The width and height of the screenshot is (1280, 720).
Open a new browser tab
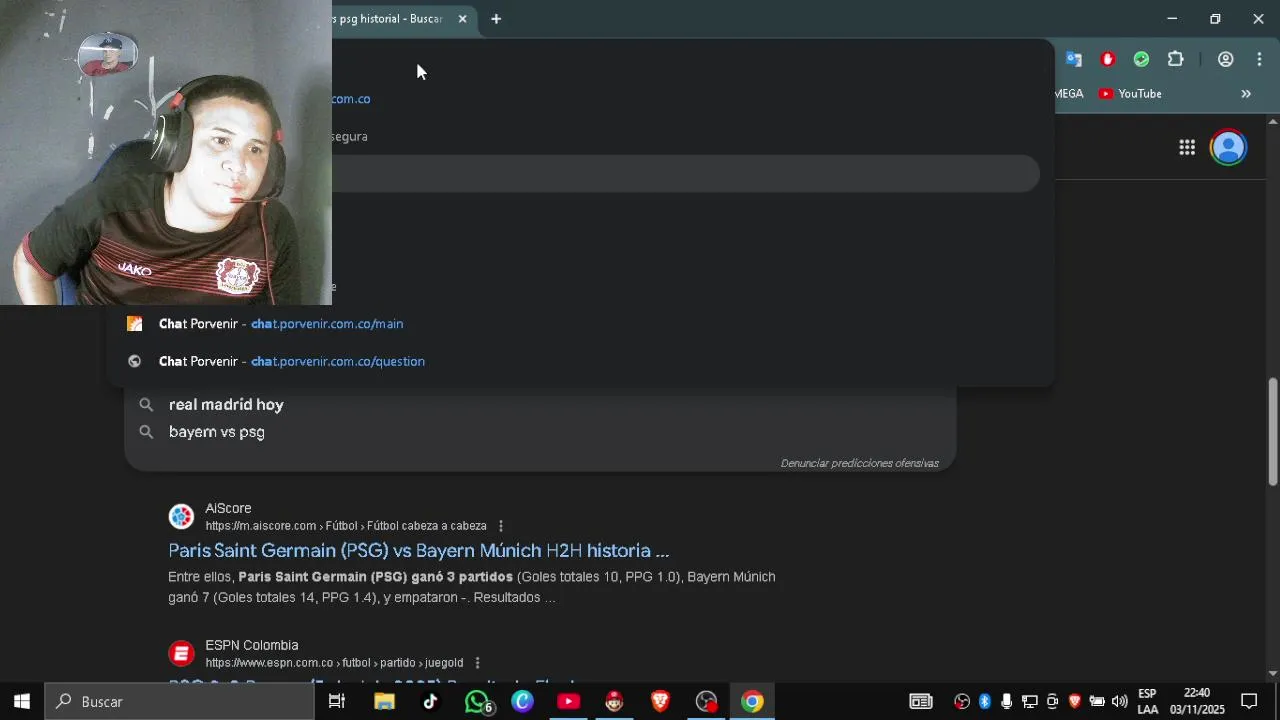pyautogui.click(x=496, y=19)
